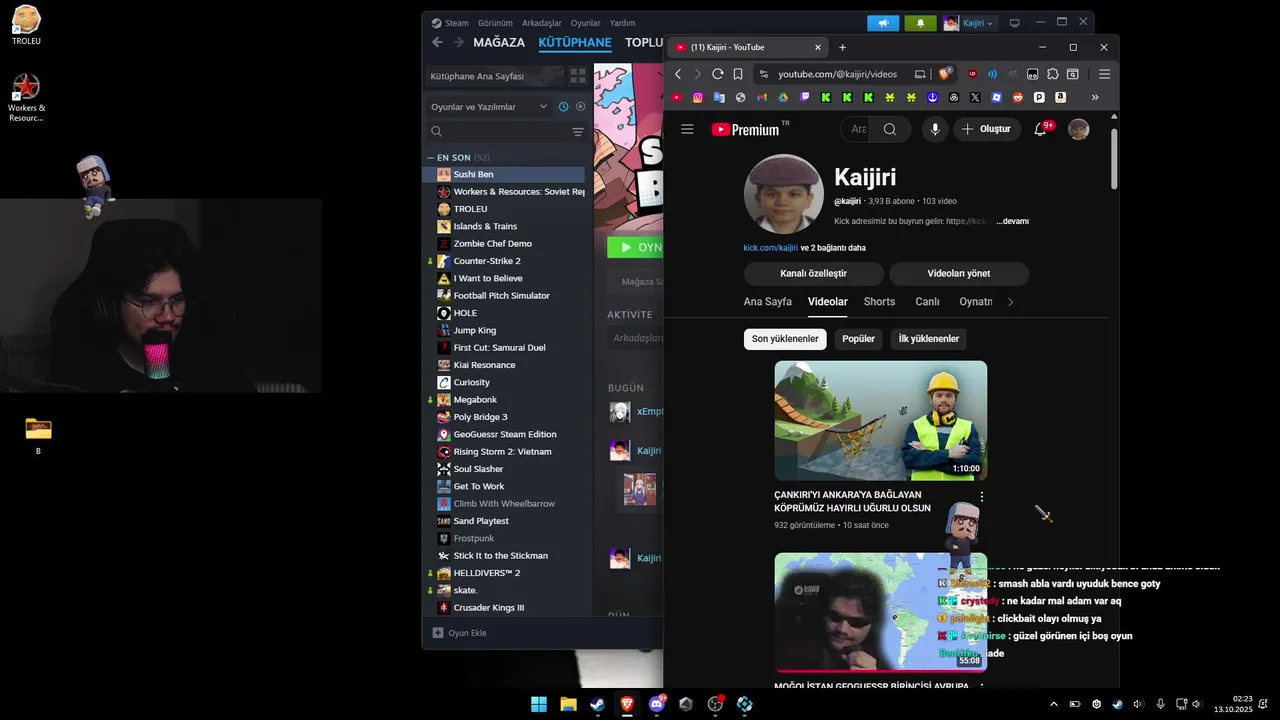Open a new browser tab with plus
1280x720 pixels.
(x=842, y=47)
